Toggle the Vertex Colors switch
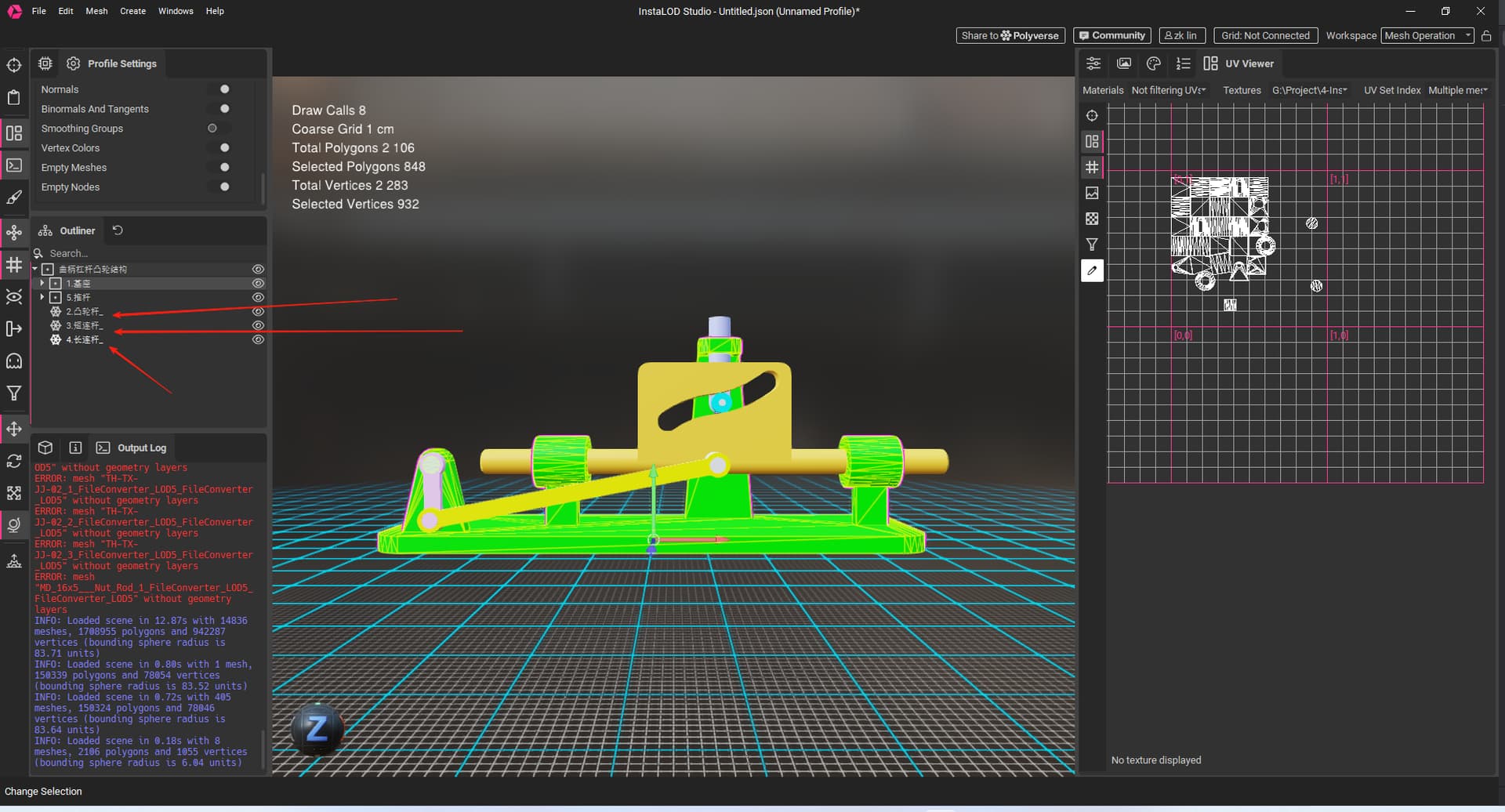Image resolution: width=1505 pixels, height=812 pixels. [x=219, y=148]
